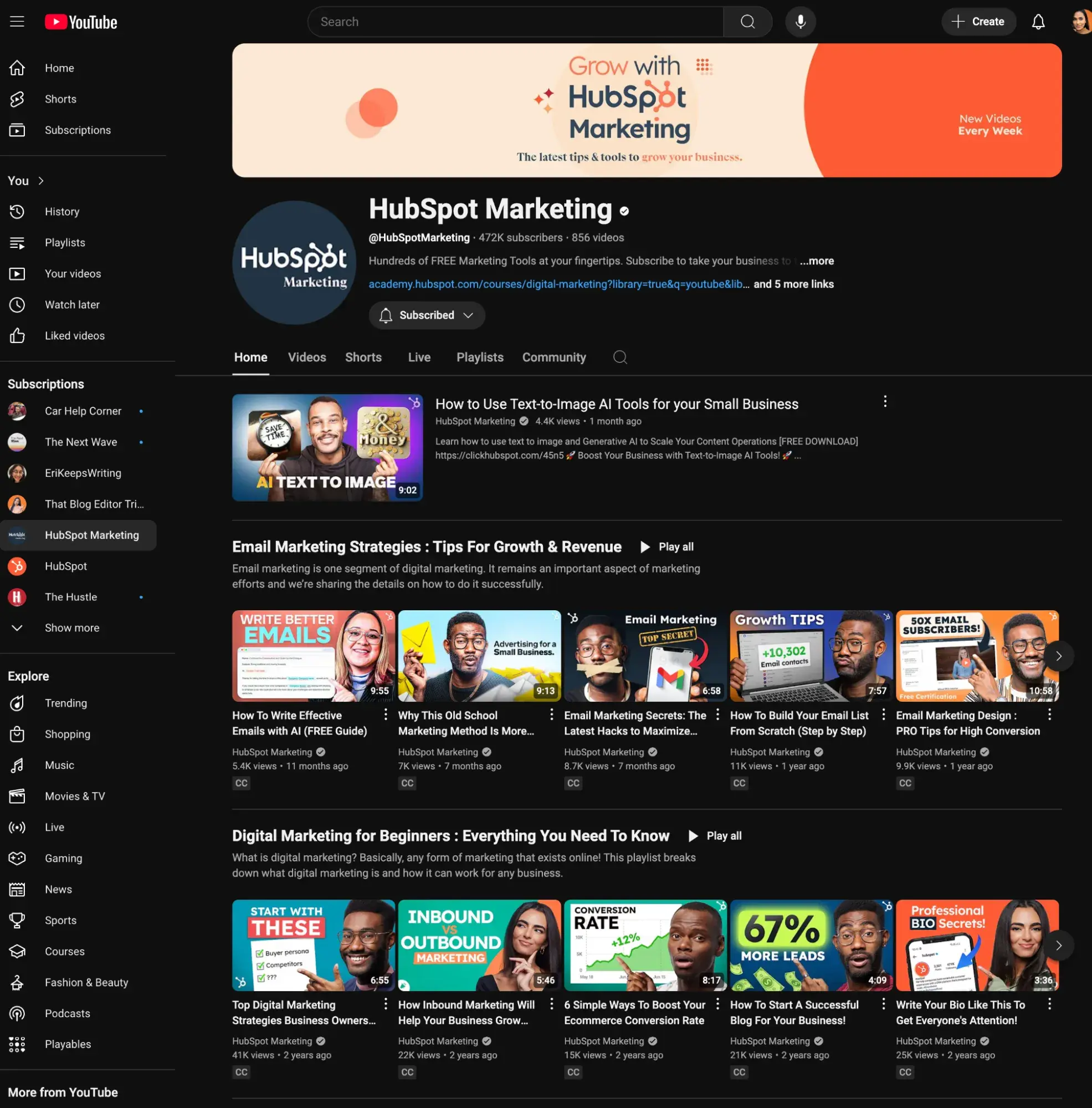Open Trending in the Explore section

point(65,703)
